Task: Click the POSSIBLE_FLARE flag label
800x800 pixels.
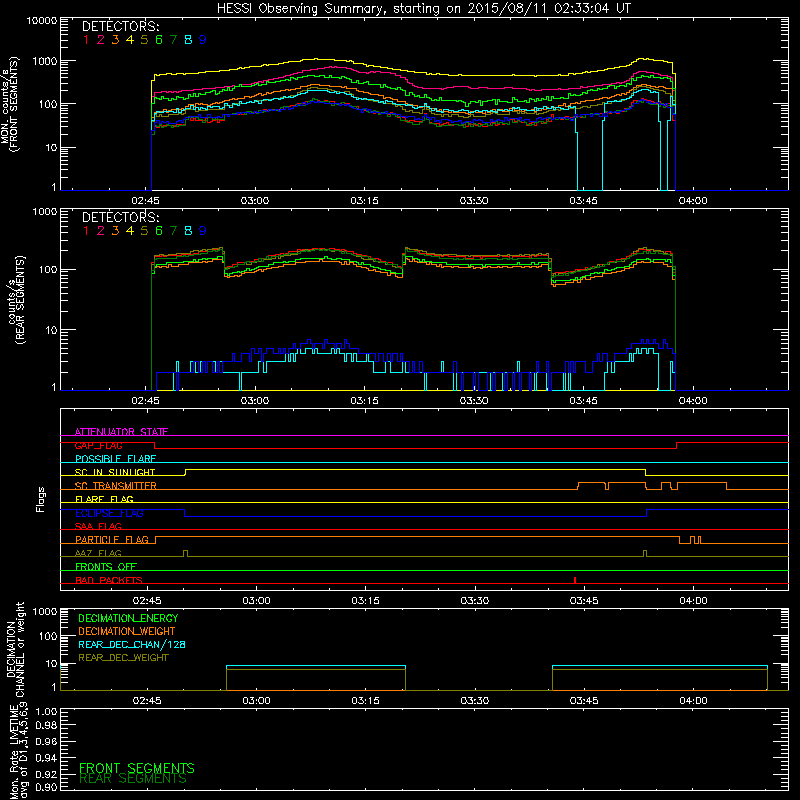Action: [x=115, y=459]
